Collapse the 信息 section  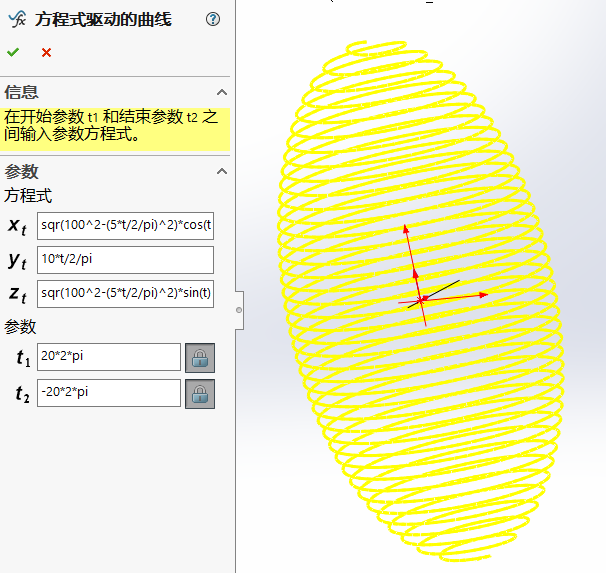click(x=221, y=92)
